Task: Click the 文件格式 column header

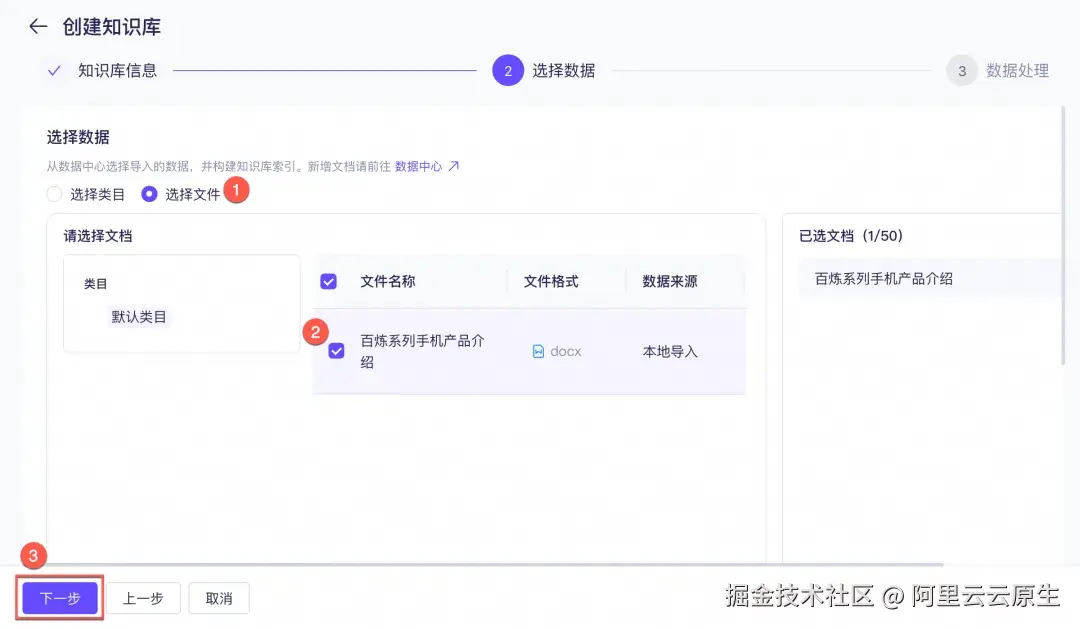Action: click(x=551, y=281)
